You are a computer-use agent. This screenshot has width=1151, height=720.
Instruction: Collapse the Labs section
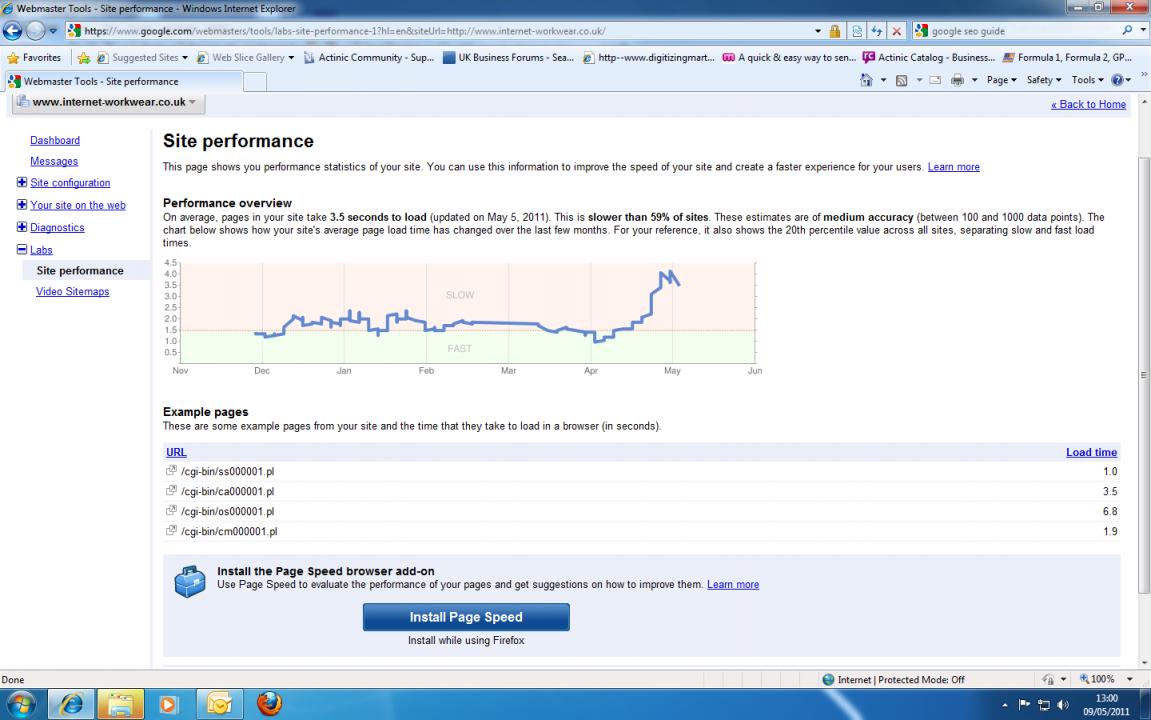pyautogui.click(x=22, y=250)
